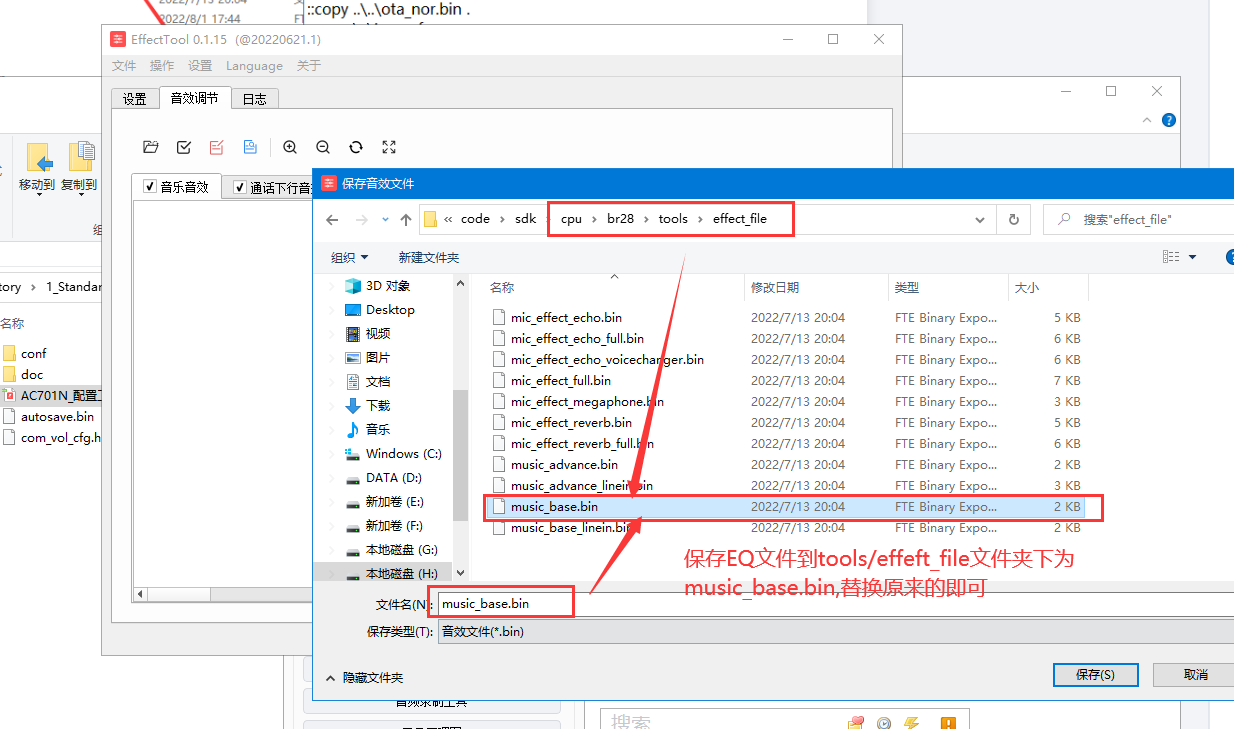The width and height of the screenshot is (1234, 729).
Task: Click the blue save toolbar icon in EffectTool
Action: coord(250,147)
